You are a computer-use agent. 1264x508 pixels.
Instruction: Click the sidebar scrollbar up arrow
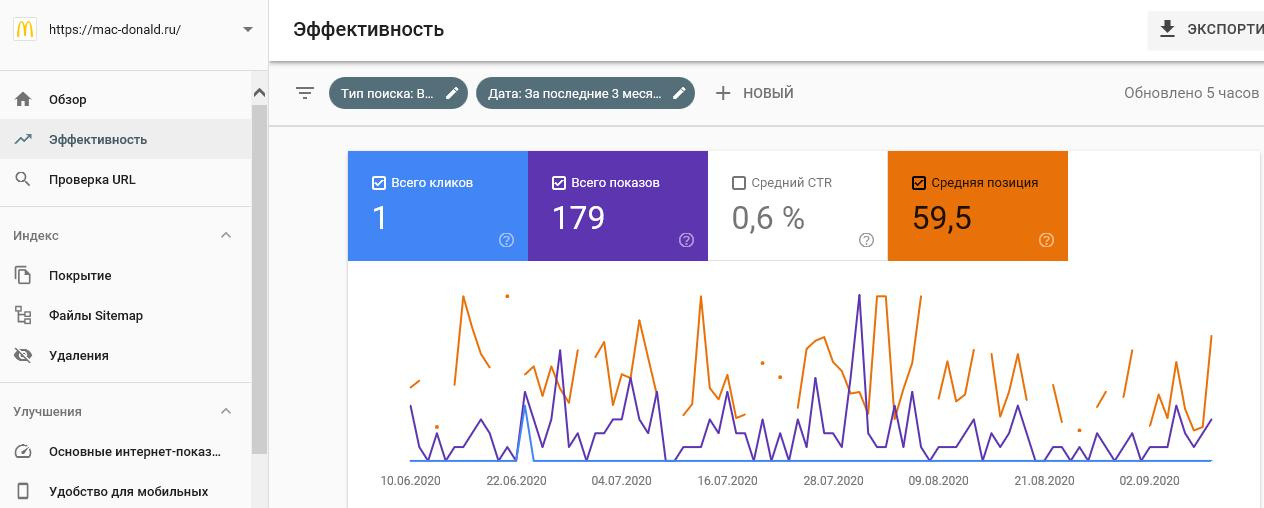click(259, 93)
